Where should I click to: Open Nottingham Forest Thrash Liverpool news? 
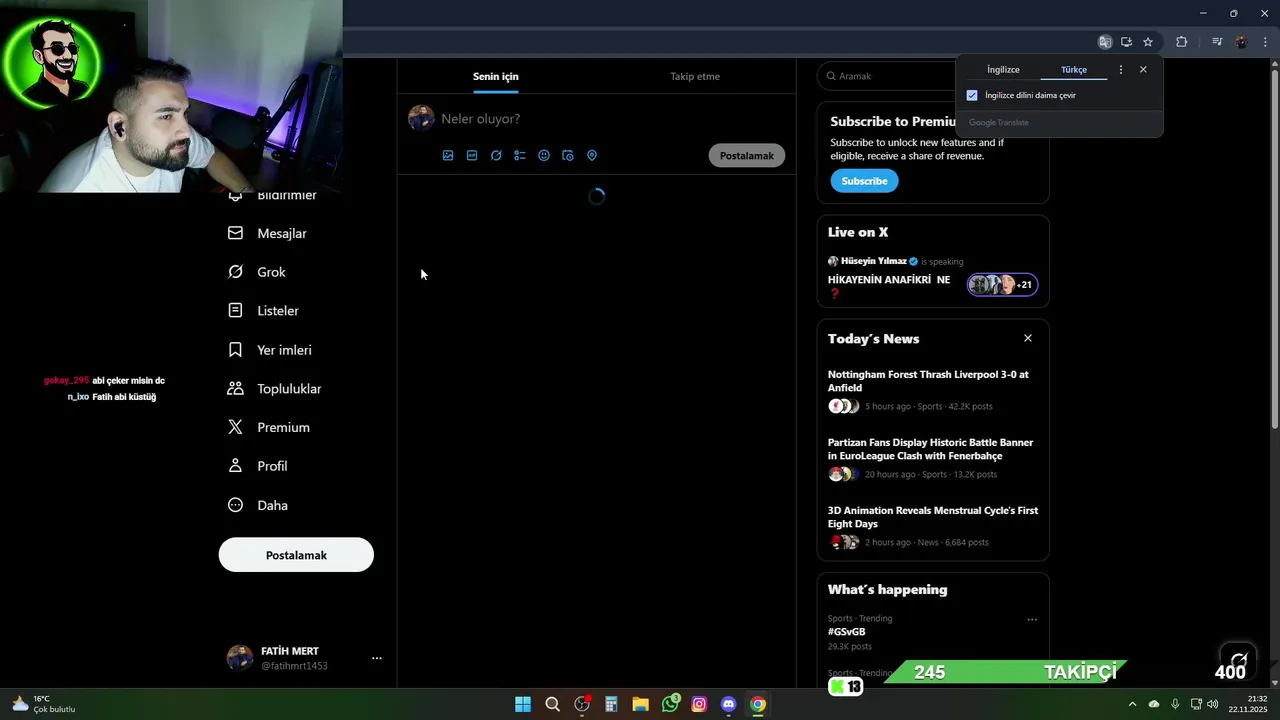point(932,390)
